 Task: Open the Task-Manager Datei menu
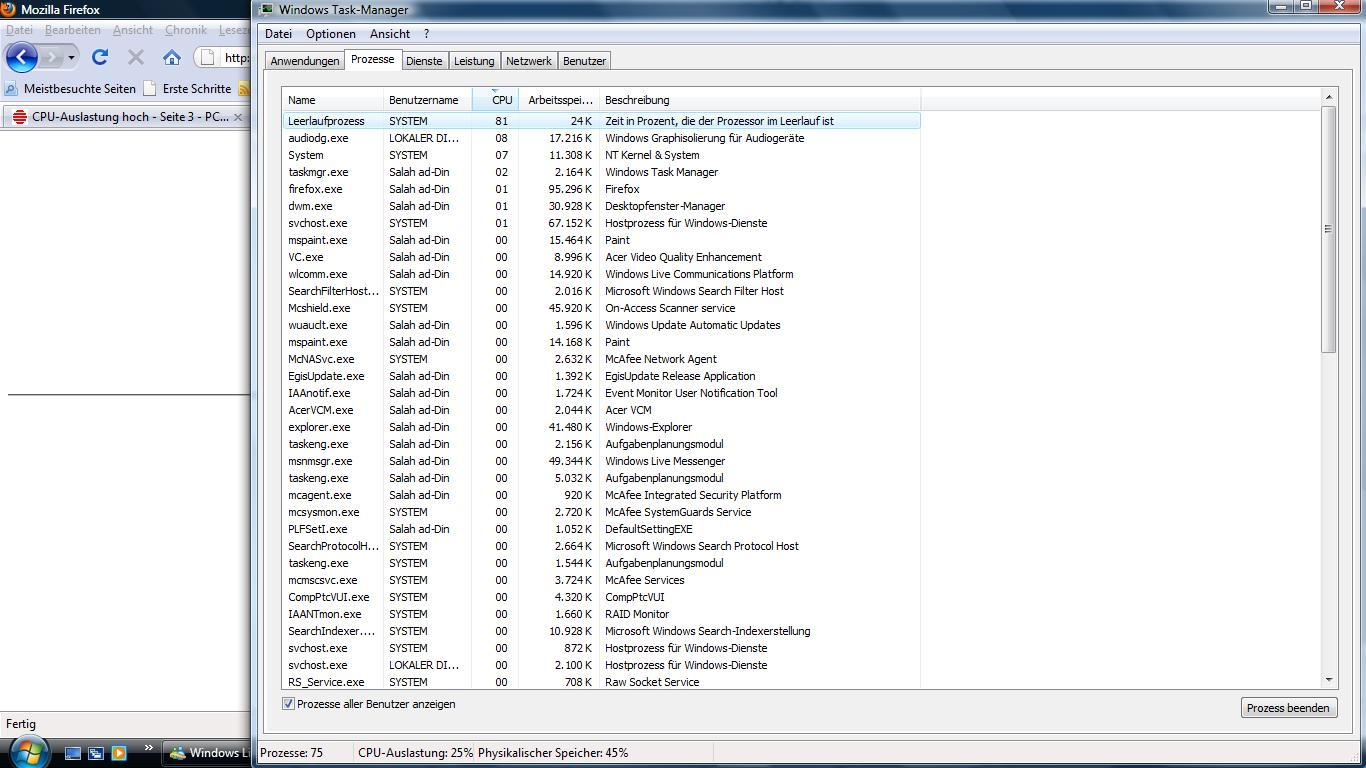(278, 34)
